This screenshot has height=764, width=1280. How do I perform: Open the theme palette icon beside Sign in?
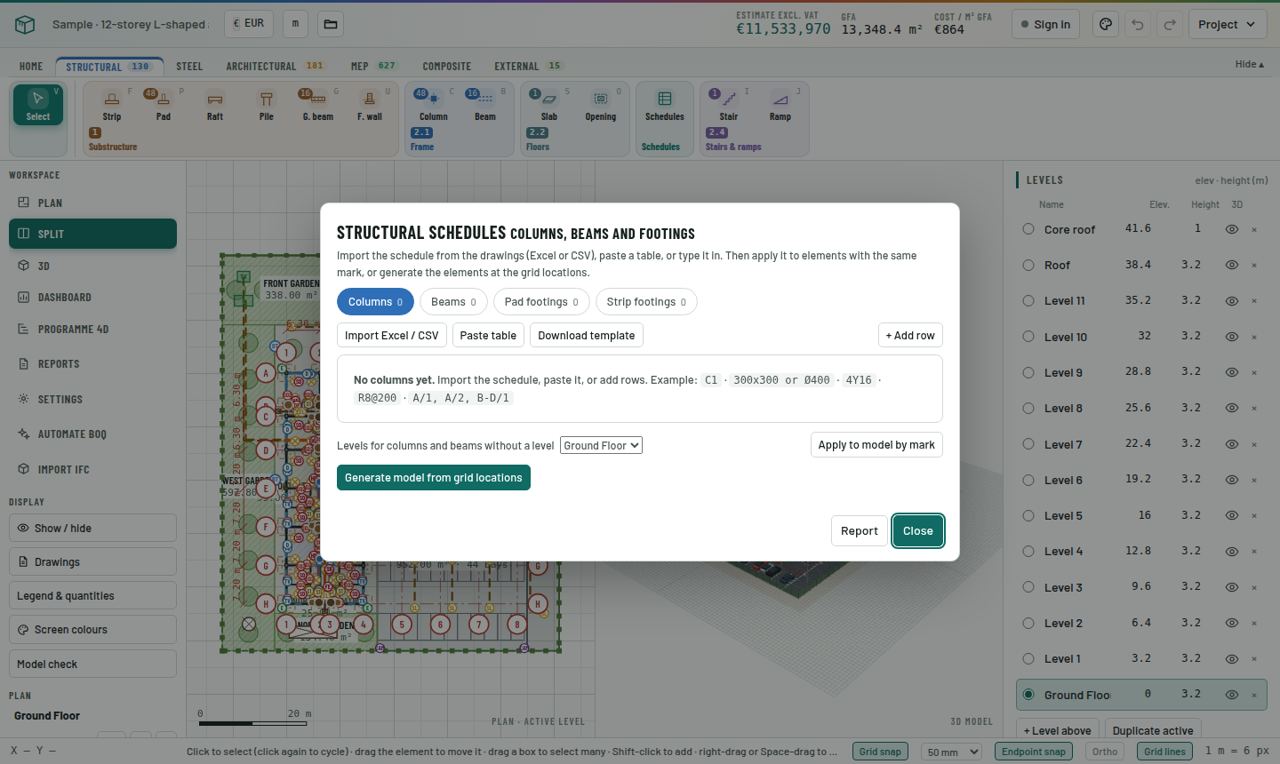tap(1105, 24)
